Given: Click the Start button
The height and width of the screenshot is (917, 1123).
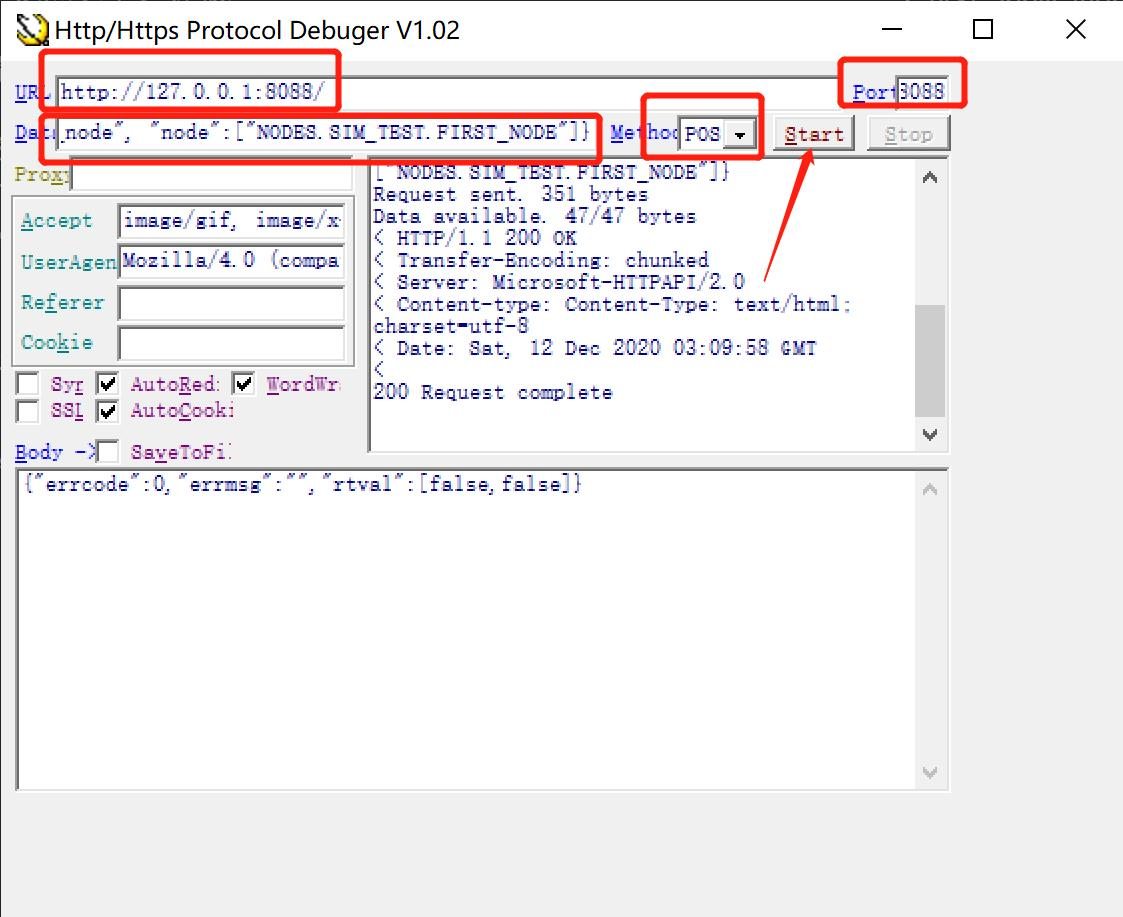Looking at the screenshot, I should tap(814, 134).
